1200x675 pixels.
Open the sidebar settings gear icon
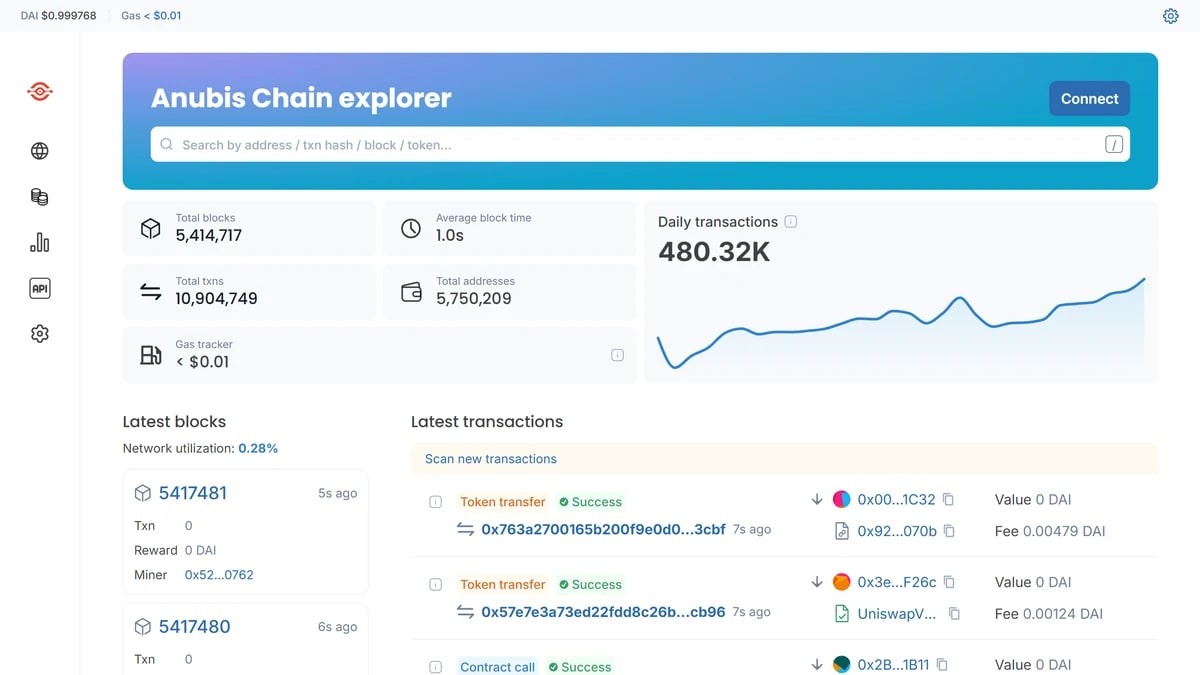[x=40, y=334]
